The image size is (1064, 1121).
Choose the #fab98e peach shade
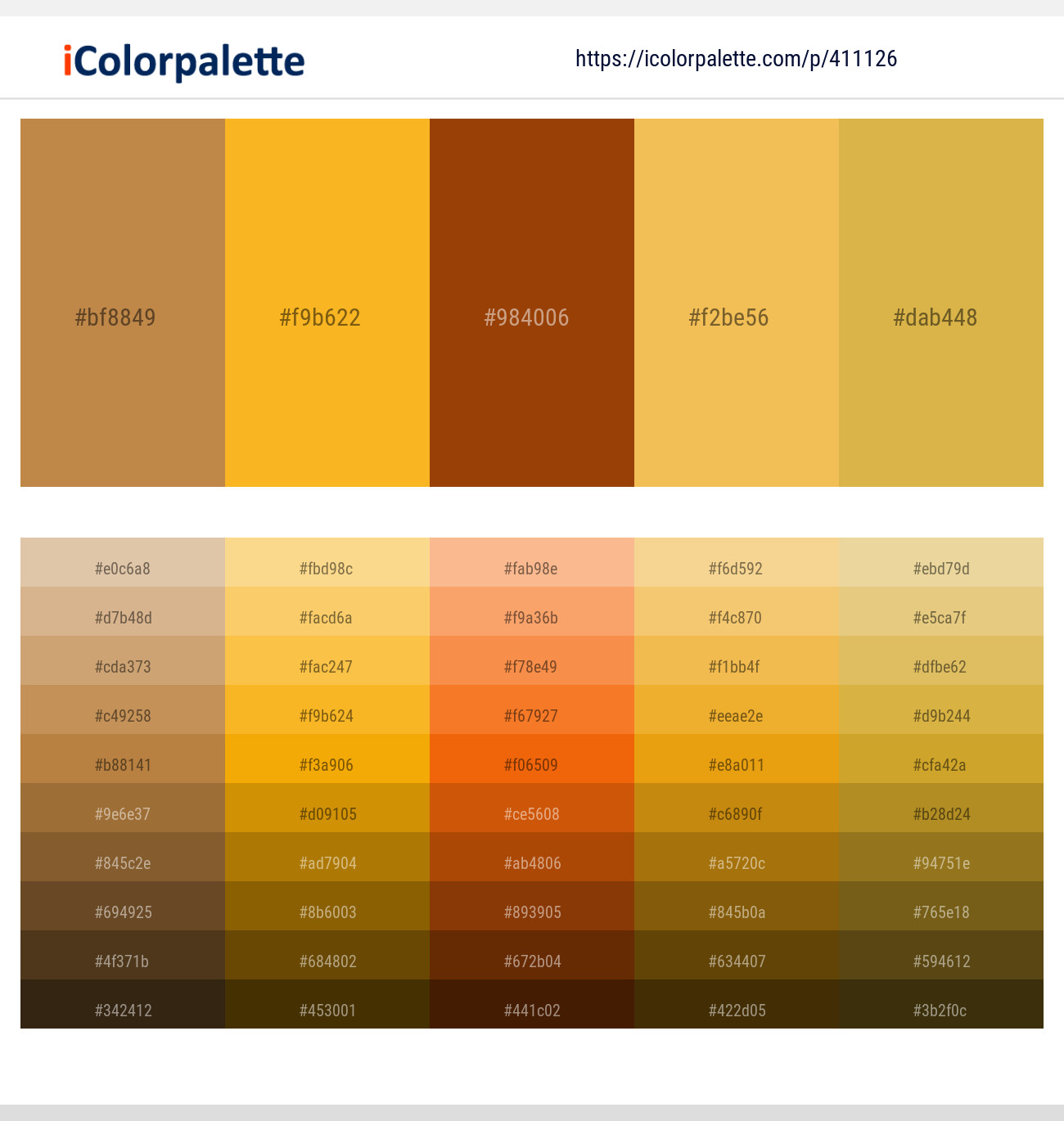[532, 562]
